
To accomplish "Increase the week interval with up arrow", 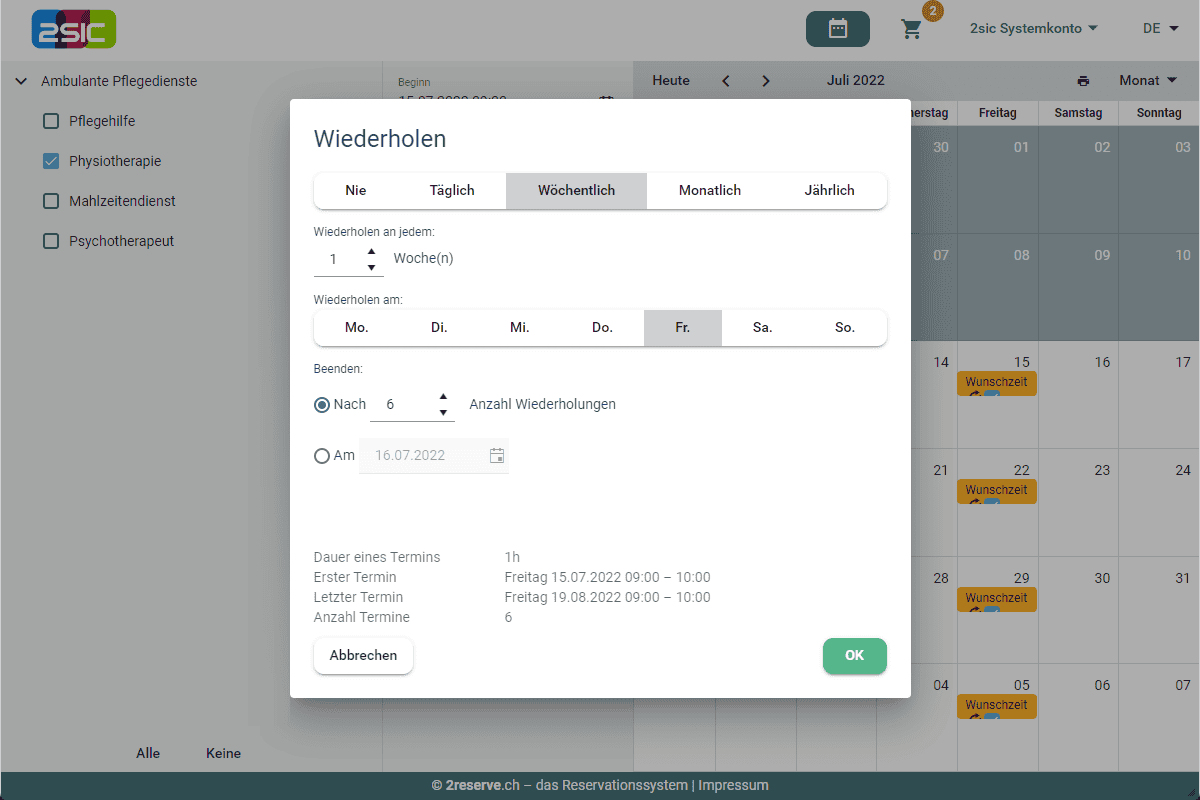I will coord(371,251).
